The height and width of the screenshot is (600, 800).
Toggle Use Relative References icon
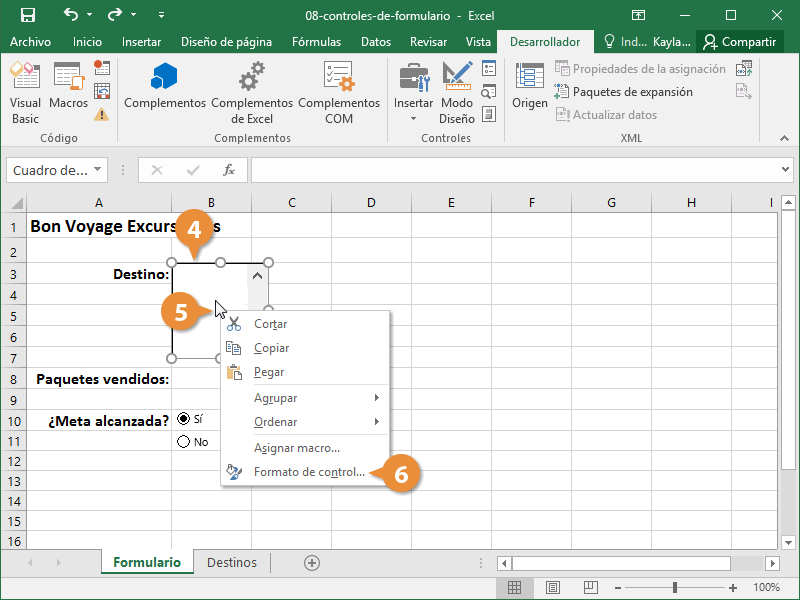coord(102,91)
